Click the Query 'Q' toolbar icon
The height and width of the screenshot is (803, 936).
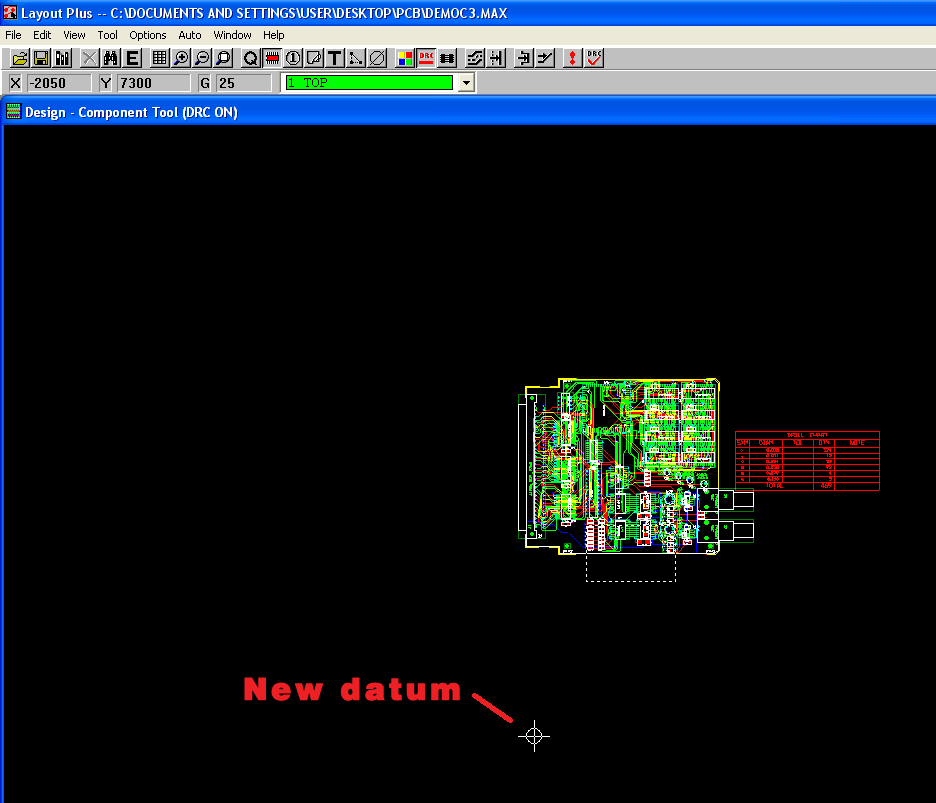251,59
